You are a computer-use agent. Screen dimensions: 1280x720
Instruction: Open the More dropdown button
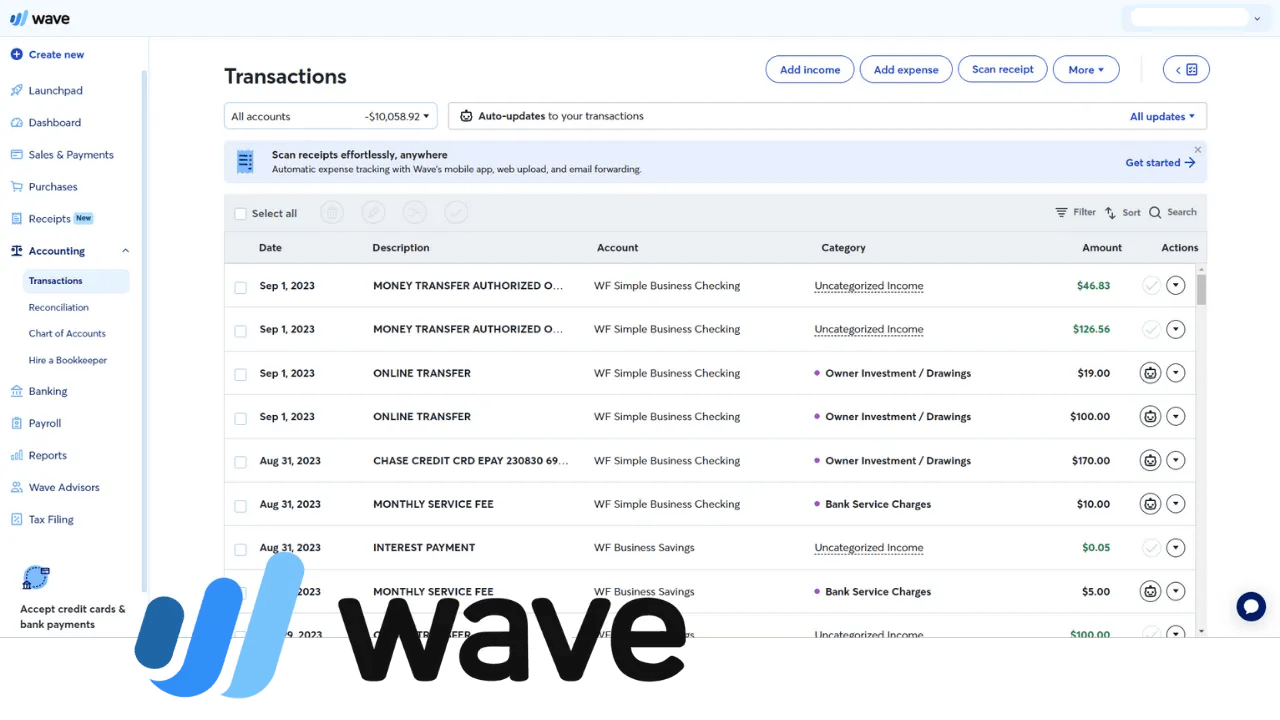(1086, 69)
